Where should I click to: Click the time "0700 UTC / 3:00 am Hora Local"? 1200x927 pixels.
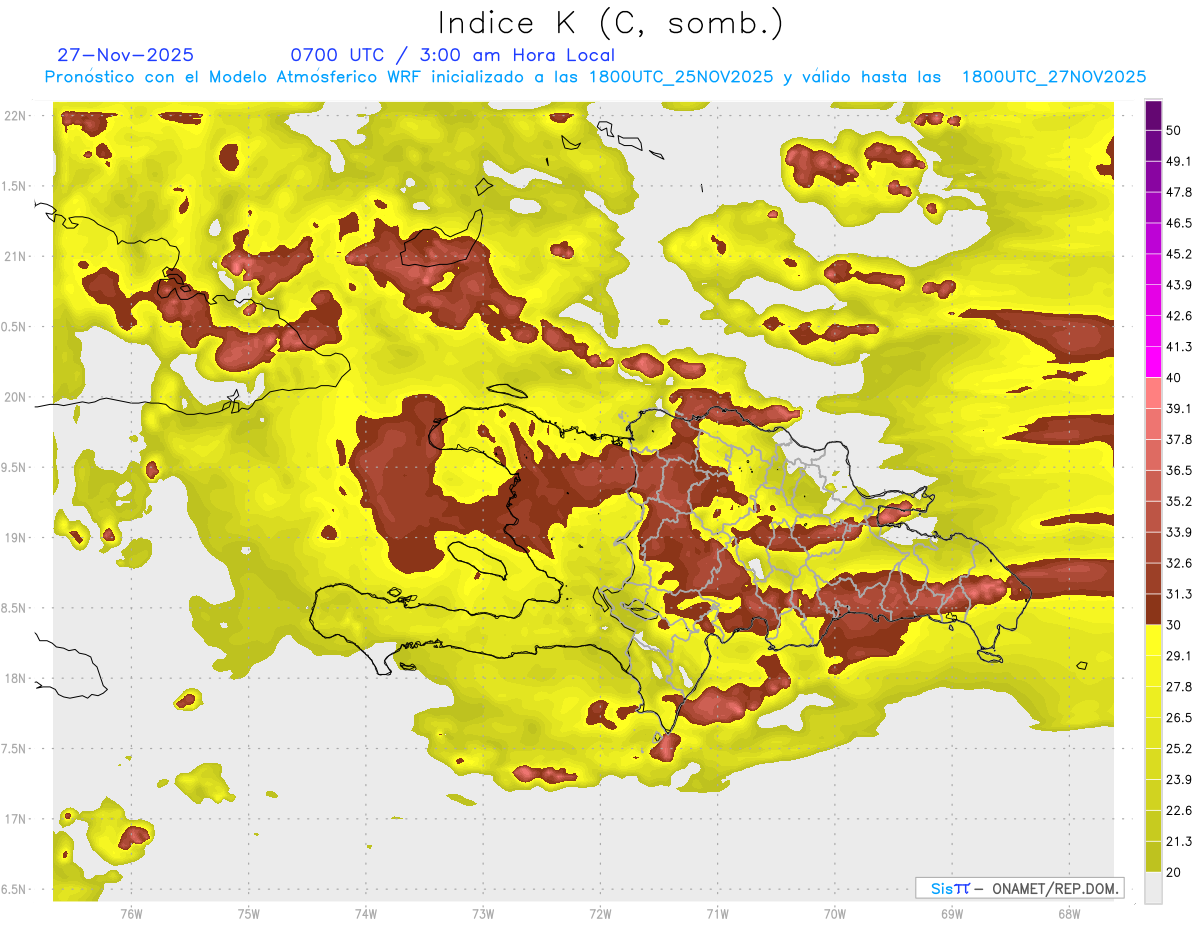click(x=452, y=55)
